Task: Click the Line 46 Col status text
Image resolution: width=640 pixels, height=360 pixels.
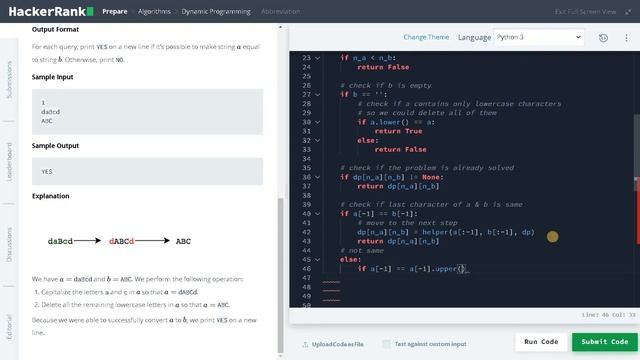Action: (x=608, y=315)
